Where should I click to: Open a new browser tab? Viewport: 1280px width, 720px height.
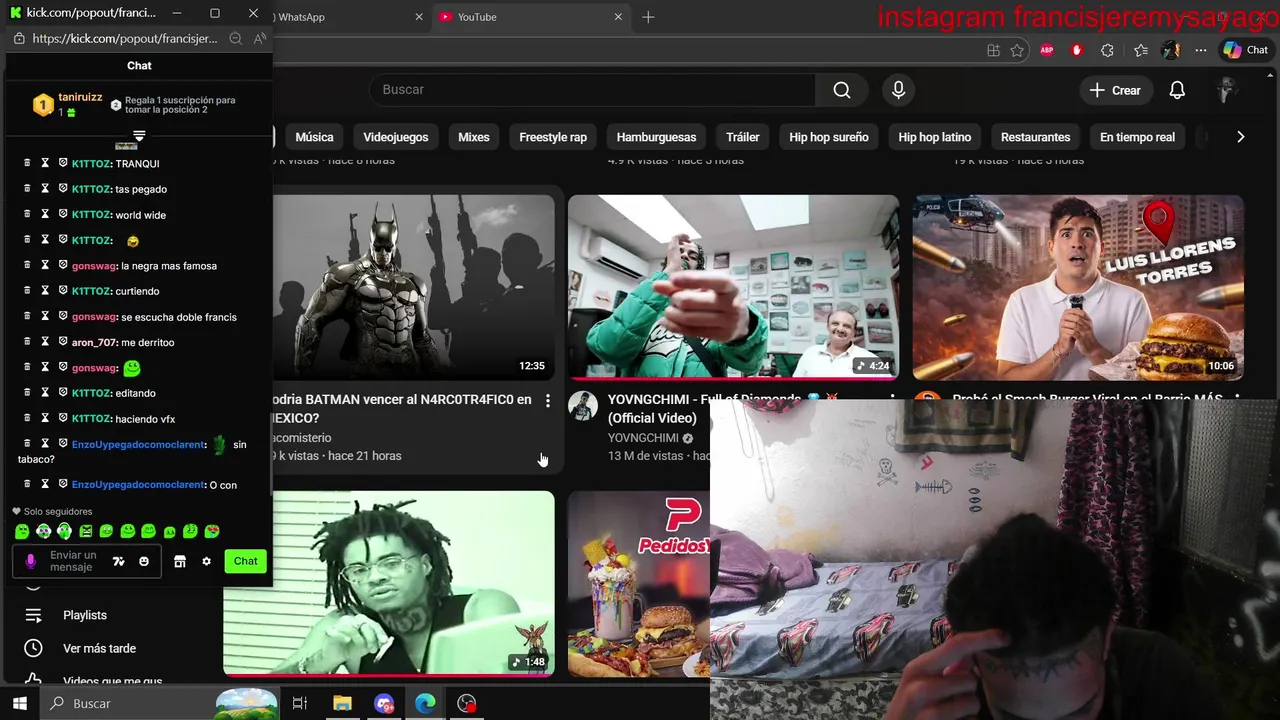click(x=648, y=17)
